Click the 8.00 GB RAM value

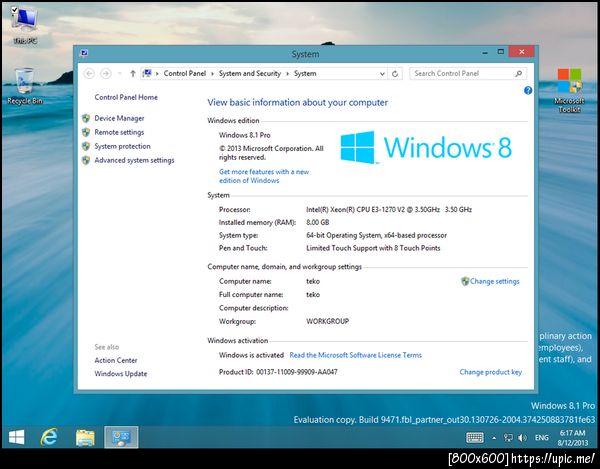317,222
